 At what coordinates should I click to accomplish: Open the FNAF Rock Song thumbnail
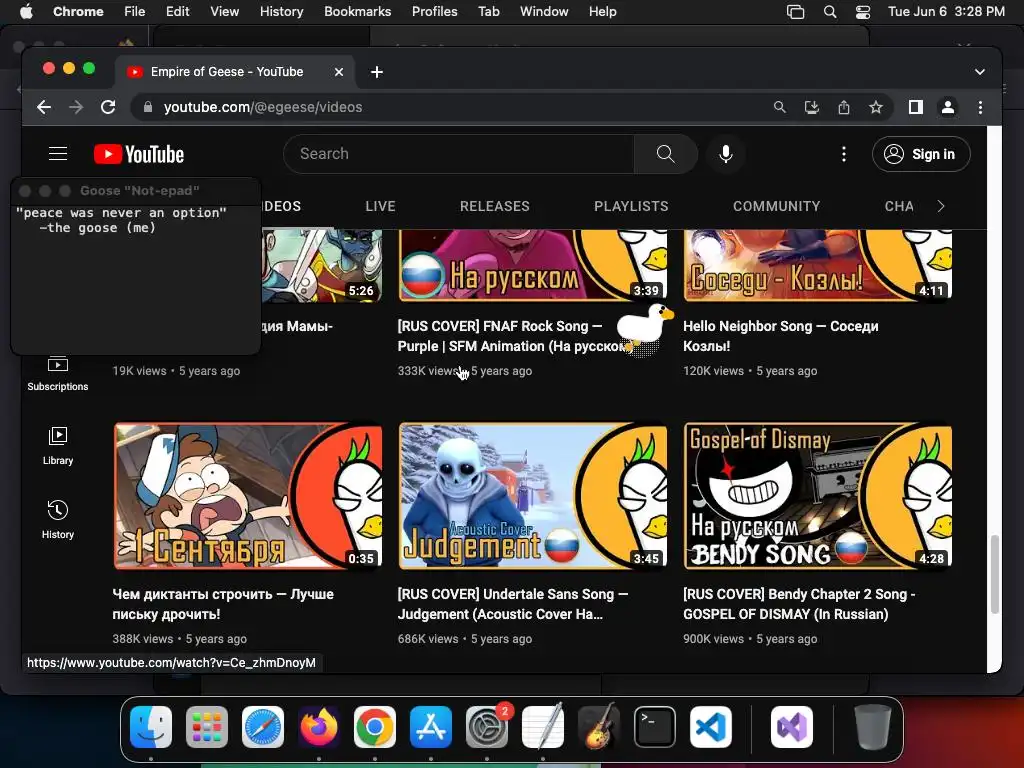533,264
